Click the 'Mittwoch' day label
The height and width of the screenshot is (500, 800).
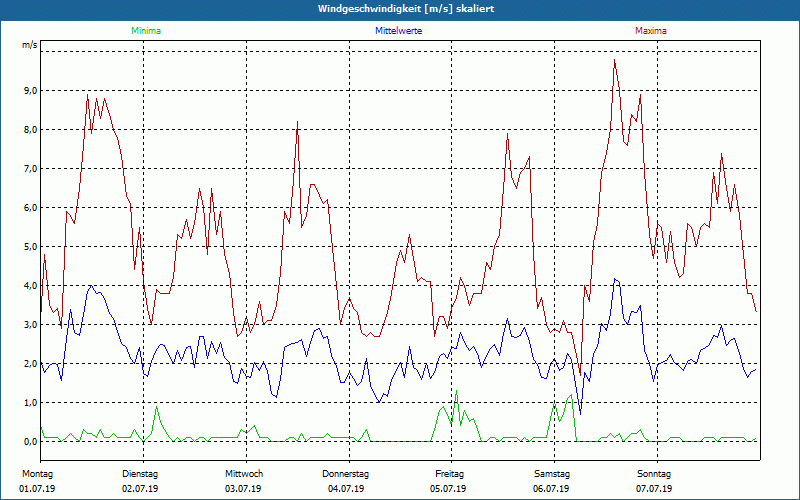pyautogui.click(x=244, y=474)
